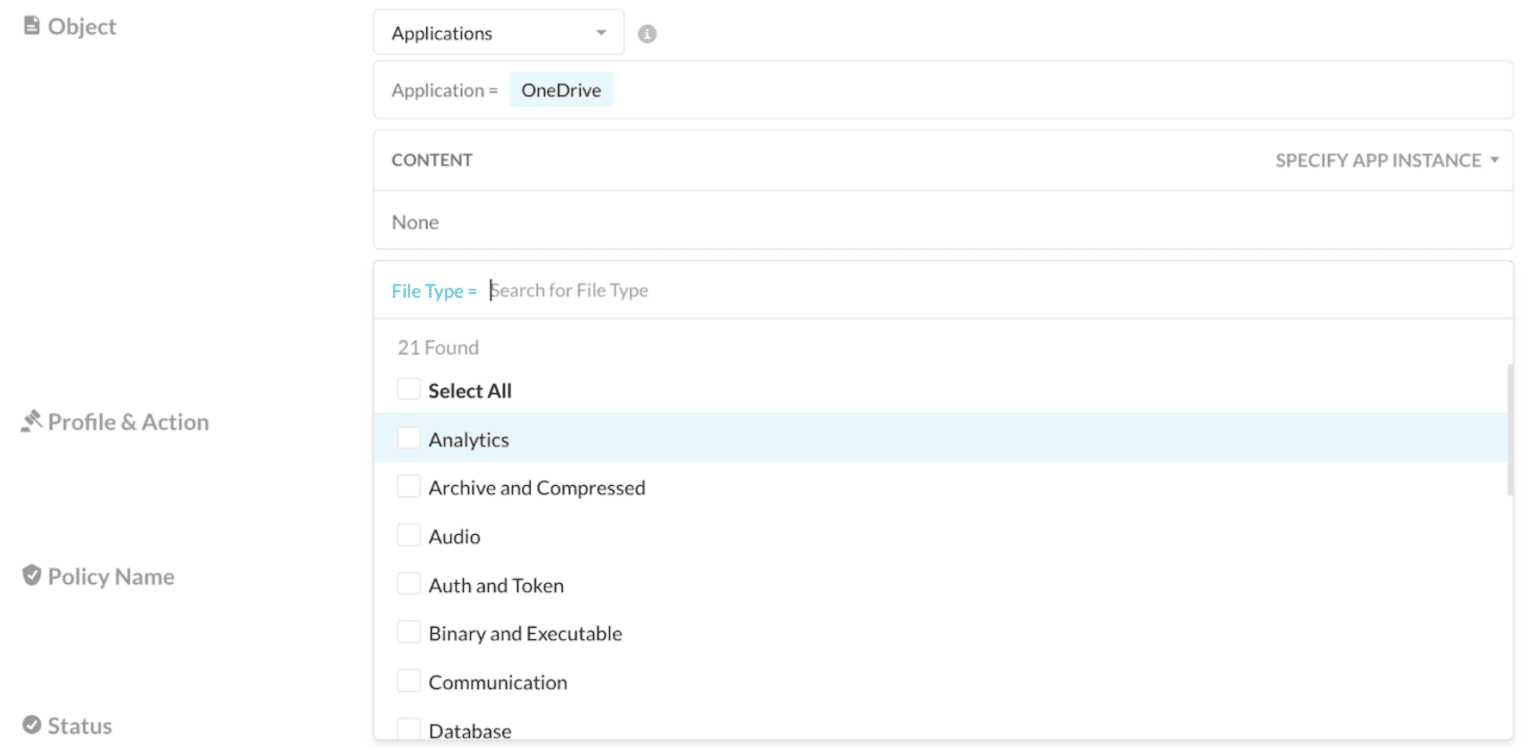The width and height of the screenshot is (1536, 756).
Task: Click the File Type filter label
Action: coord(434,290)
